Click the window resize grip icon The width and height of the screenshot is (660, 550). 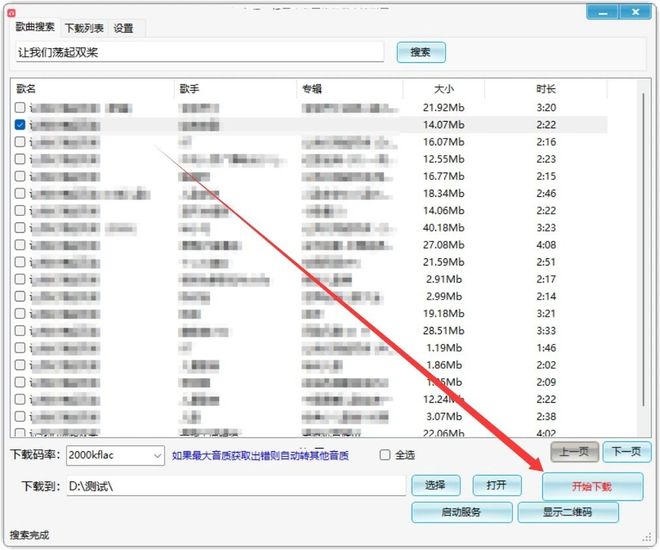(x=647, y=537)
